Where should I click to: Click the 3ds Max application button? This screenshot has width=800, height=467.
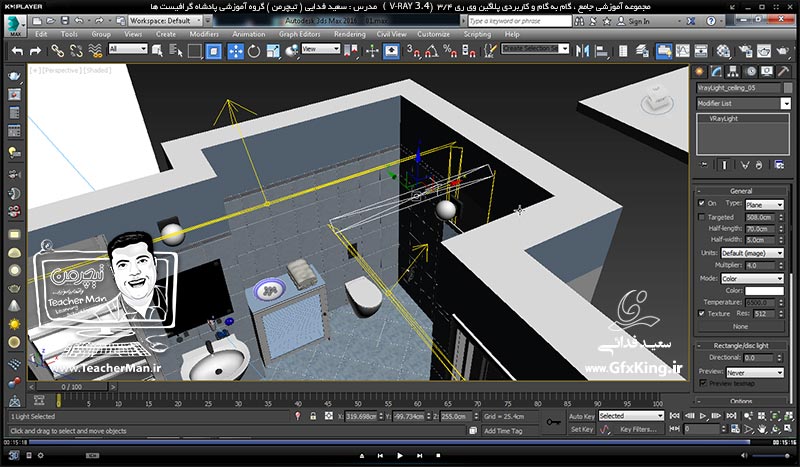15,25
